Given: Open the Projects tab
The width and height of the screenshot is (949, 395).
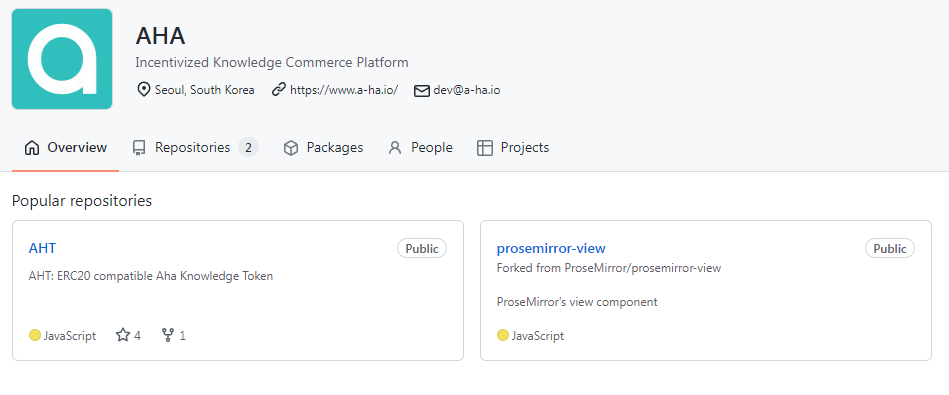Looking at the screenshot, I should (x=513, y=148).
